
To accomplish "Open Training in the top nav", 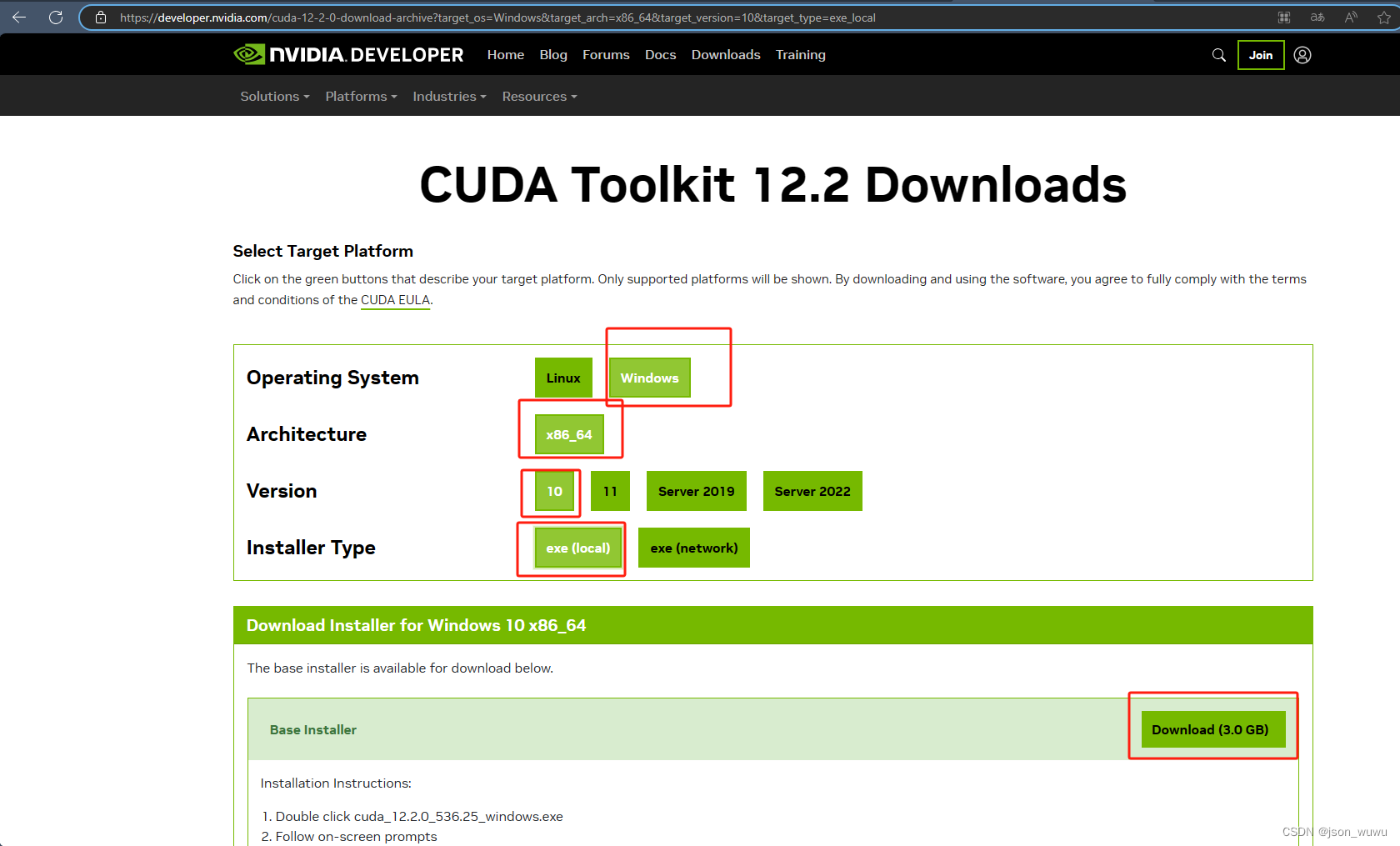I will click(x=801, y=55).
